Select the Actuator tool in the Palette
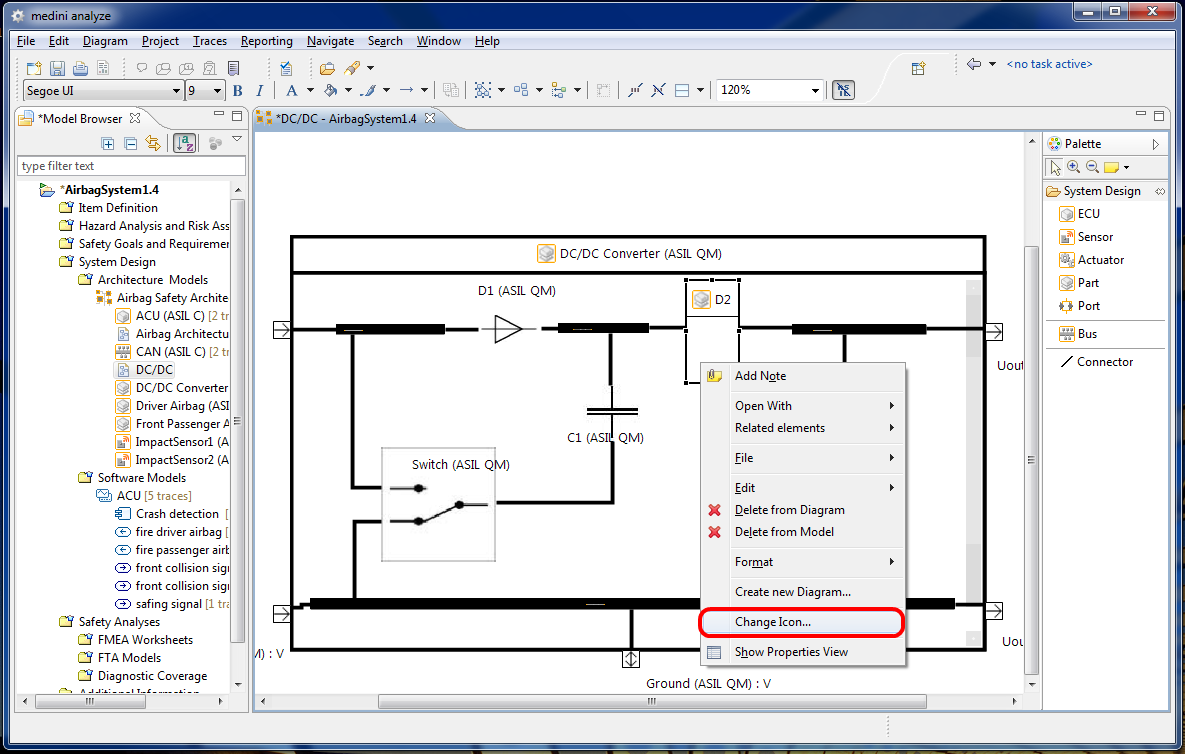This screenshot has height=754, width=1185. tap(1100, 260)
